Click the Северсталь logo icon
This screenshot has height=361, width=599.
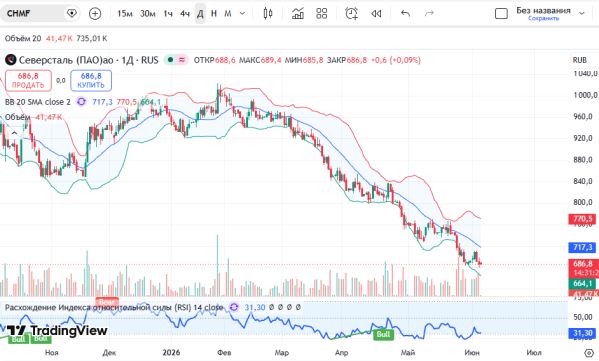pyautogui.click(x=10, y=60)
